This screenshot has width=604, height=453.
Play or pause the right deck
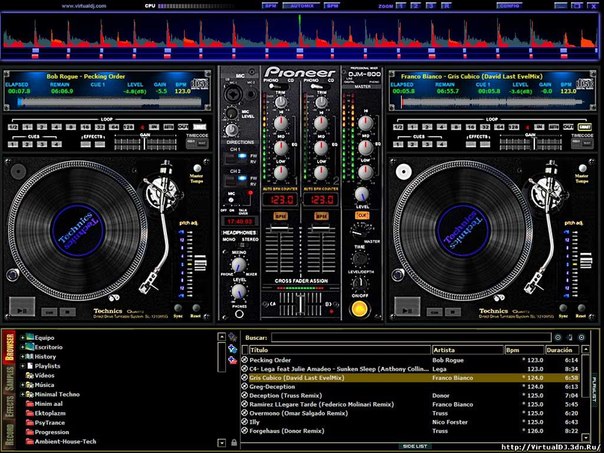pyautogui.click(x=407, y=307)
